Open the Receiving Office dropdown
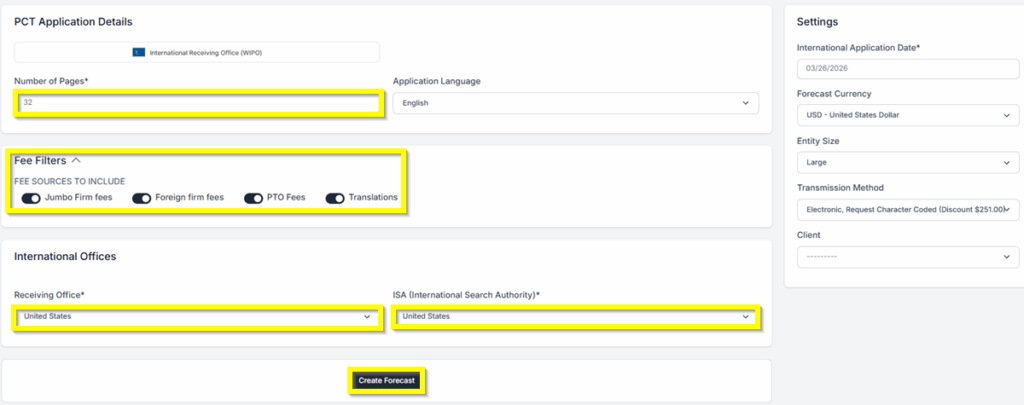This screenshot has width=1024, height=405. click(197, 317)
